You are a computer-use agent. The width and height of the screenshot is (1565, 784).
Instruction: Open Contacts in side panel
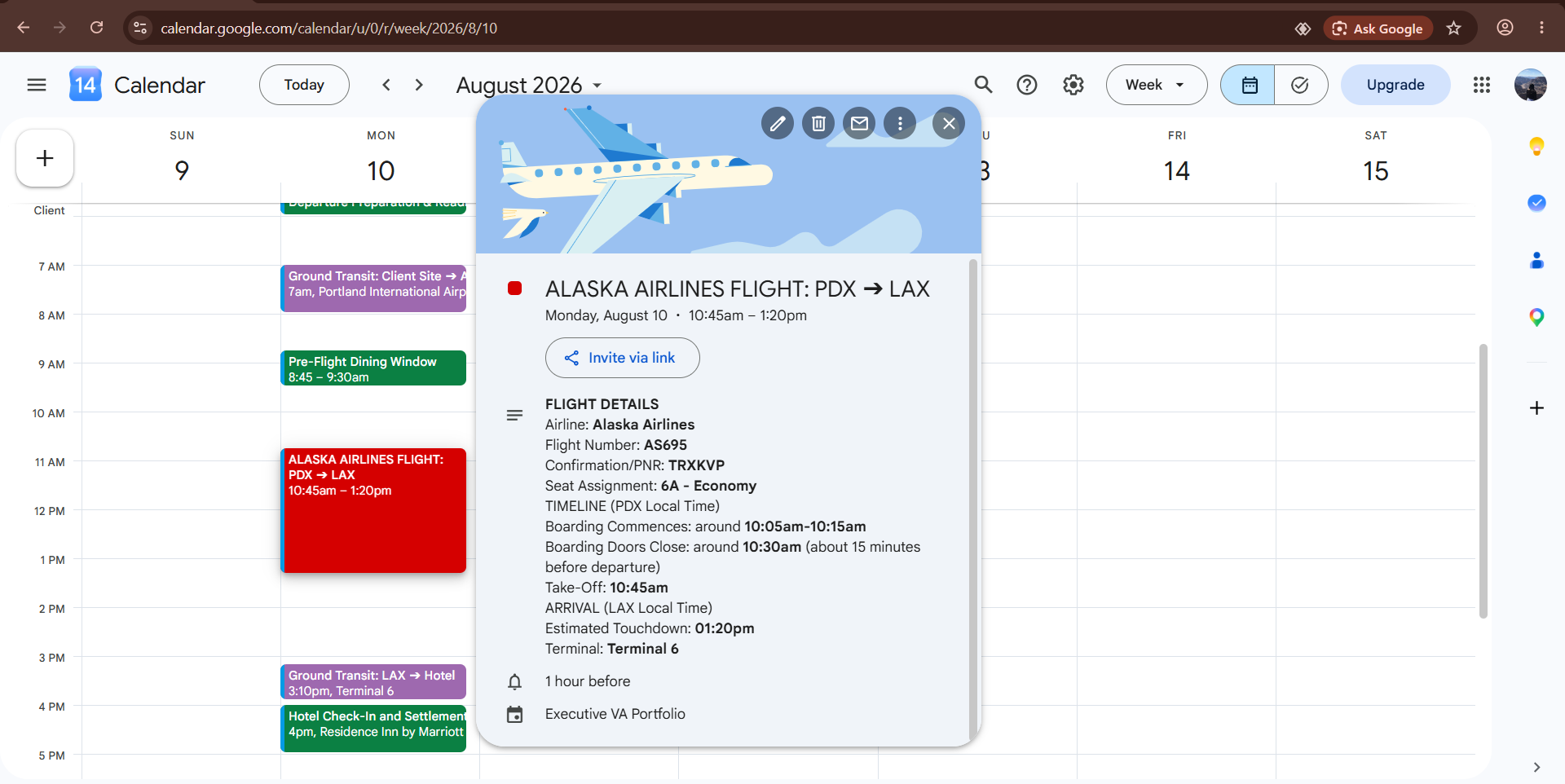1536,260
